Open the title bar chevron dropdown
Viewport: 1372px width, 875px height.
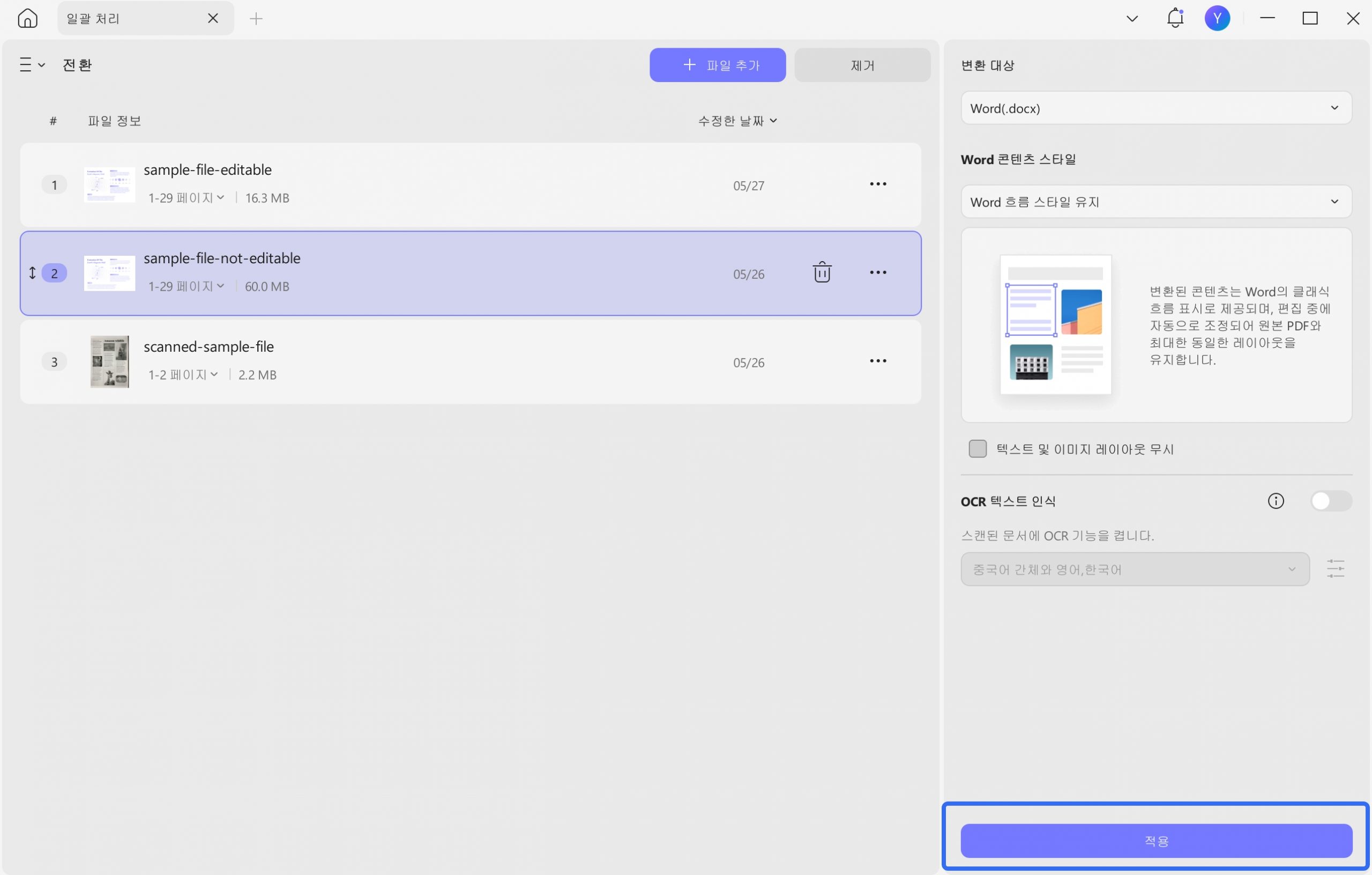1132,19
